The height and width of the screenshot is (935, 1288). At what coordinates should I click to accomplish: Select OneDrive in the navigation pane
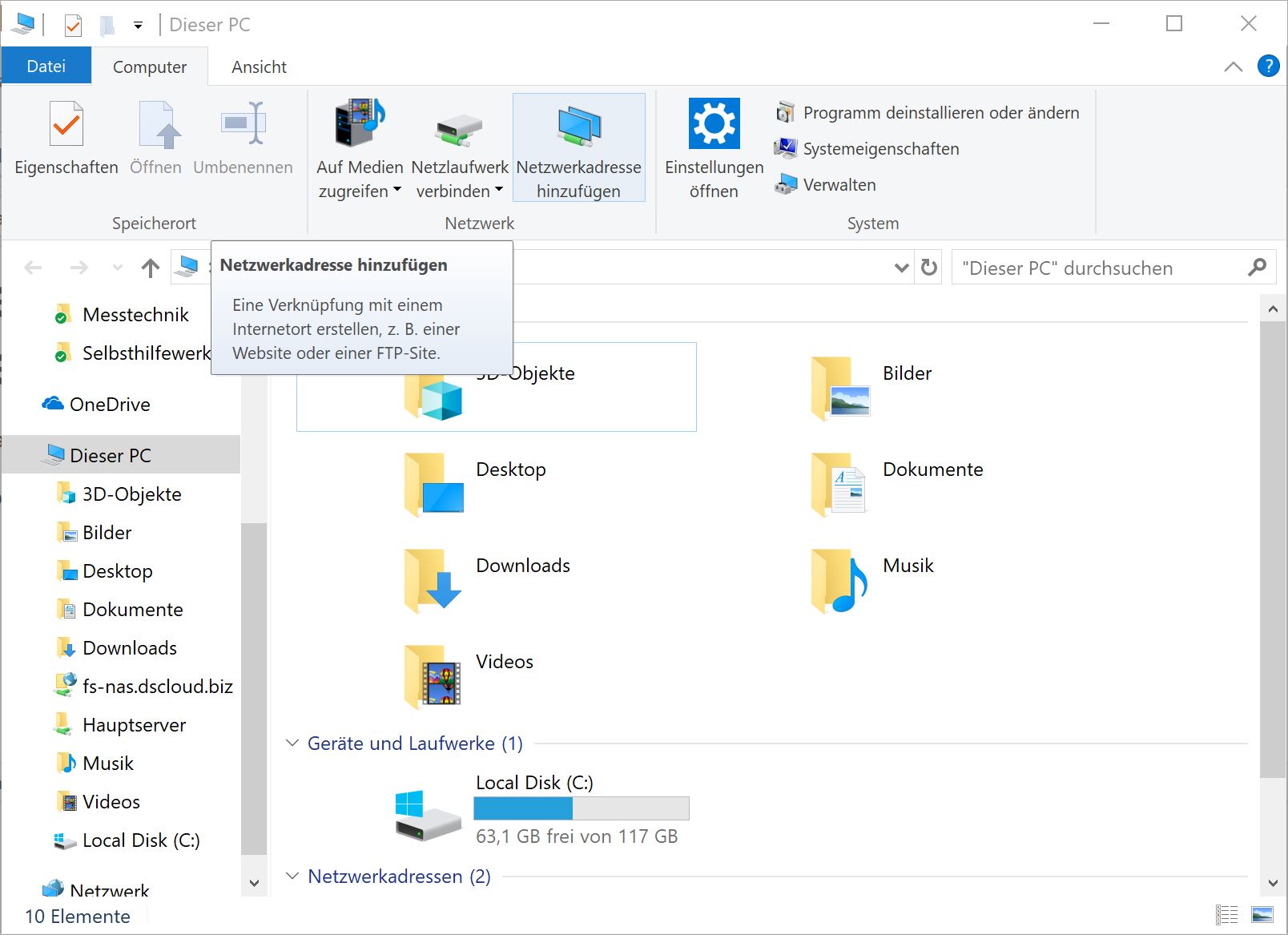pyautogui.click(x=96, y=405)
